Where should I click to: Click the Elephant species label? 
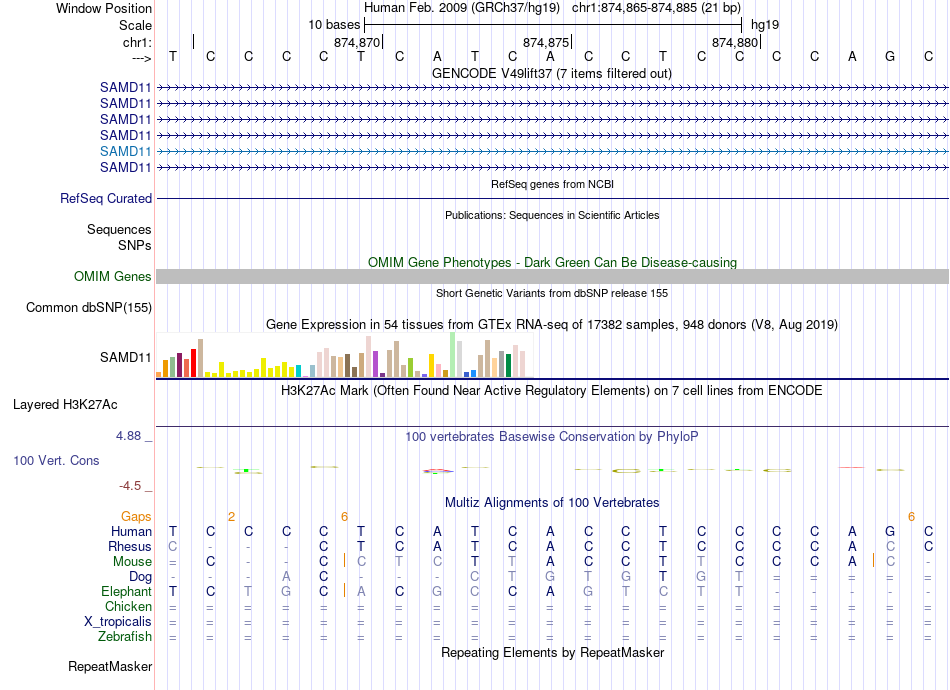pyautogui.click(x=127, y=592)
